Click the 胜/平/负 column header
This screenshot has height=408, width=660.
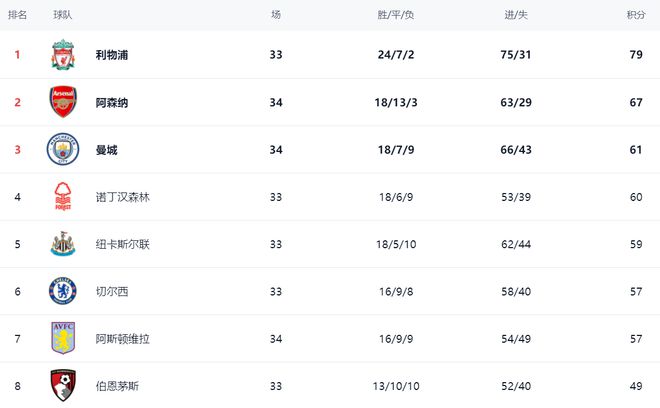[x=396, y=15]
